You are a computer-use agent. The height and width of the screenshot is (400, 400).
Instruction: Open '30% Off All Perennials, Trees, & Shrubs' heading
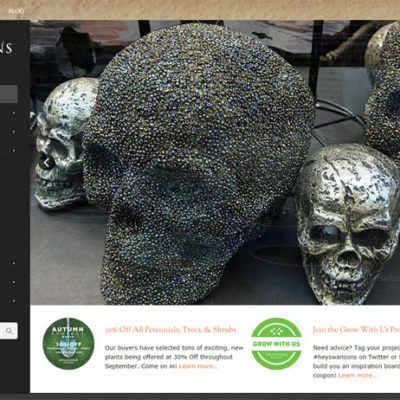coord(171,330)
